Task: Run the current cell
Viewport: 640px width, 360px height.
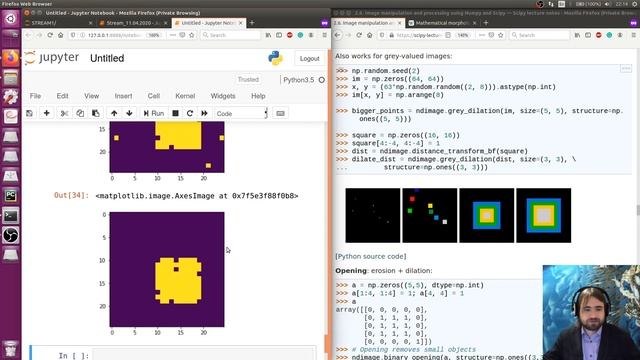Action: coord(153,113)
